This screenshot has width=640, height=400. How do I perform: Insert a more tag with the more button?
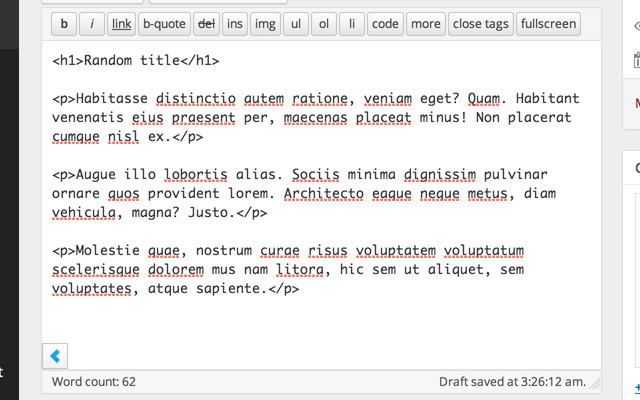click(x=426, y=24)
